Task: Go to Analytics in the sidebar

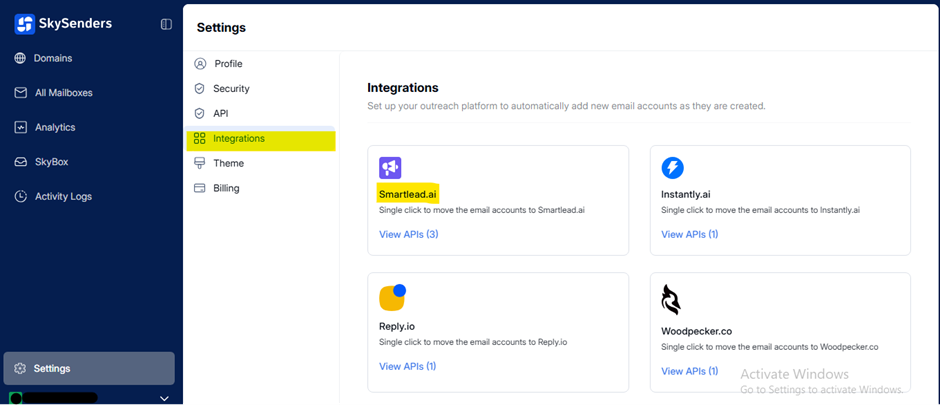Action: pos(54,127)
